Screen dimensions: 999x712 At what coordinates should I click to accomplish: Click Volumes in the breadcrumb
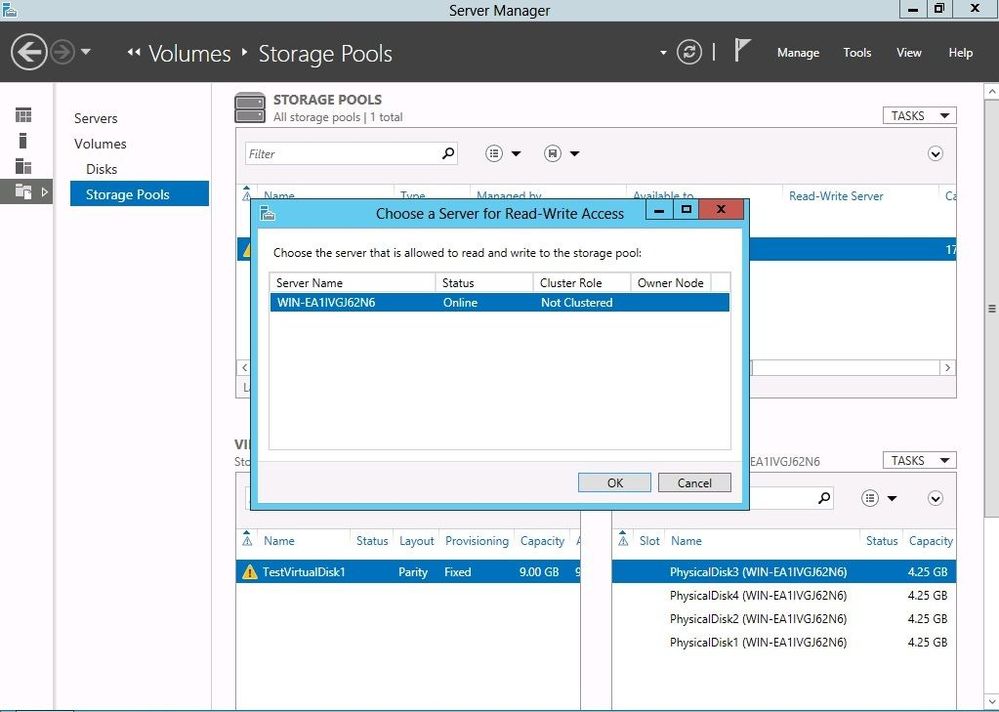coord(190,53)
